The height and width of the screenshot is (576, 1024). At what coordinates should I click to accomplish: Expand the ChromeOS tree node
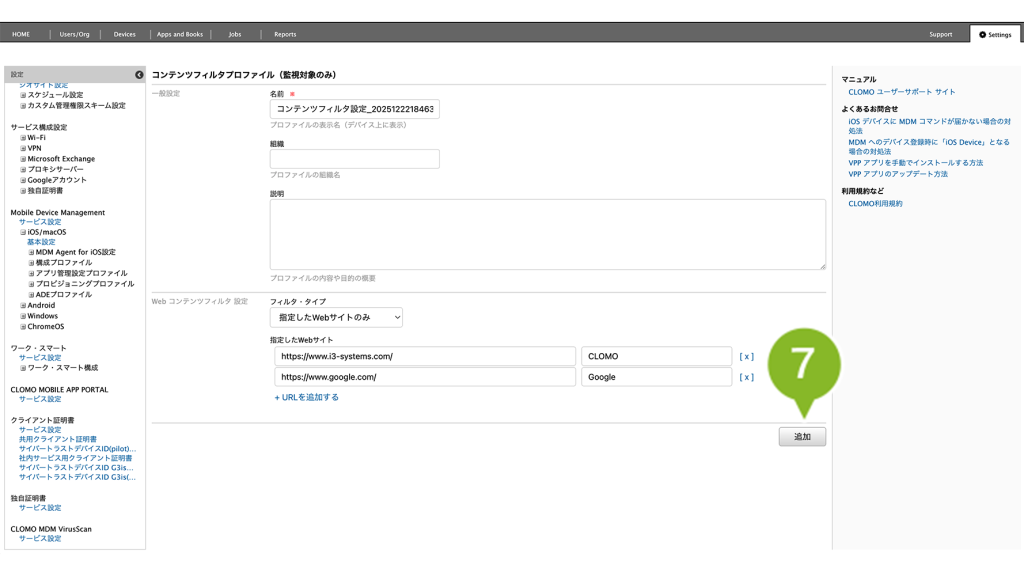23,327
